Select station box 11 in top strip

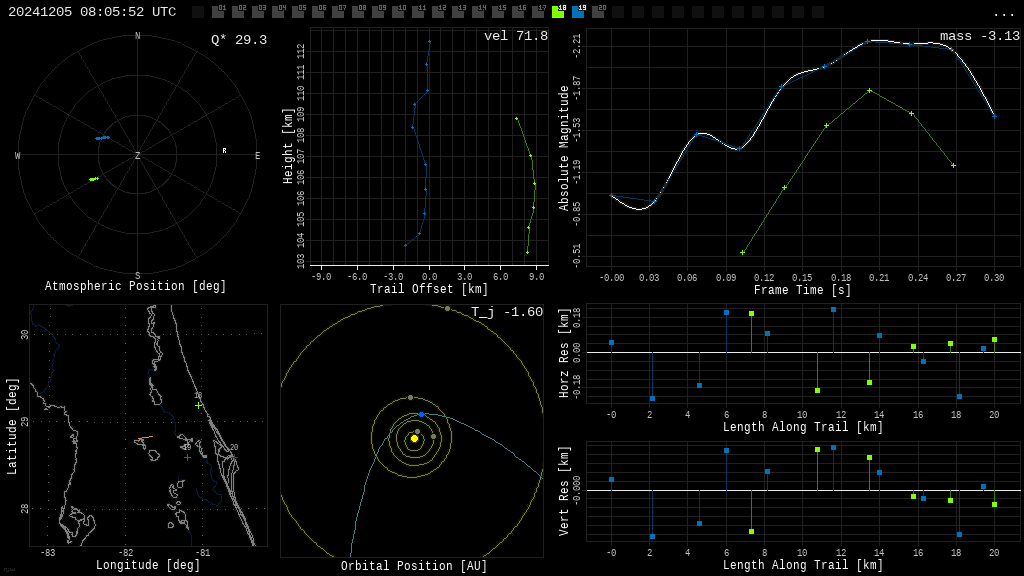(x=418, y=12)
